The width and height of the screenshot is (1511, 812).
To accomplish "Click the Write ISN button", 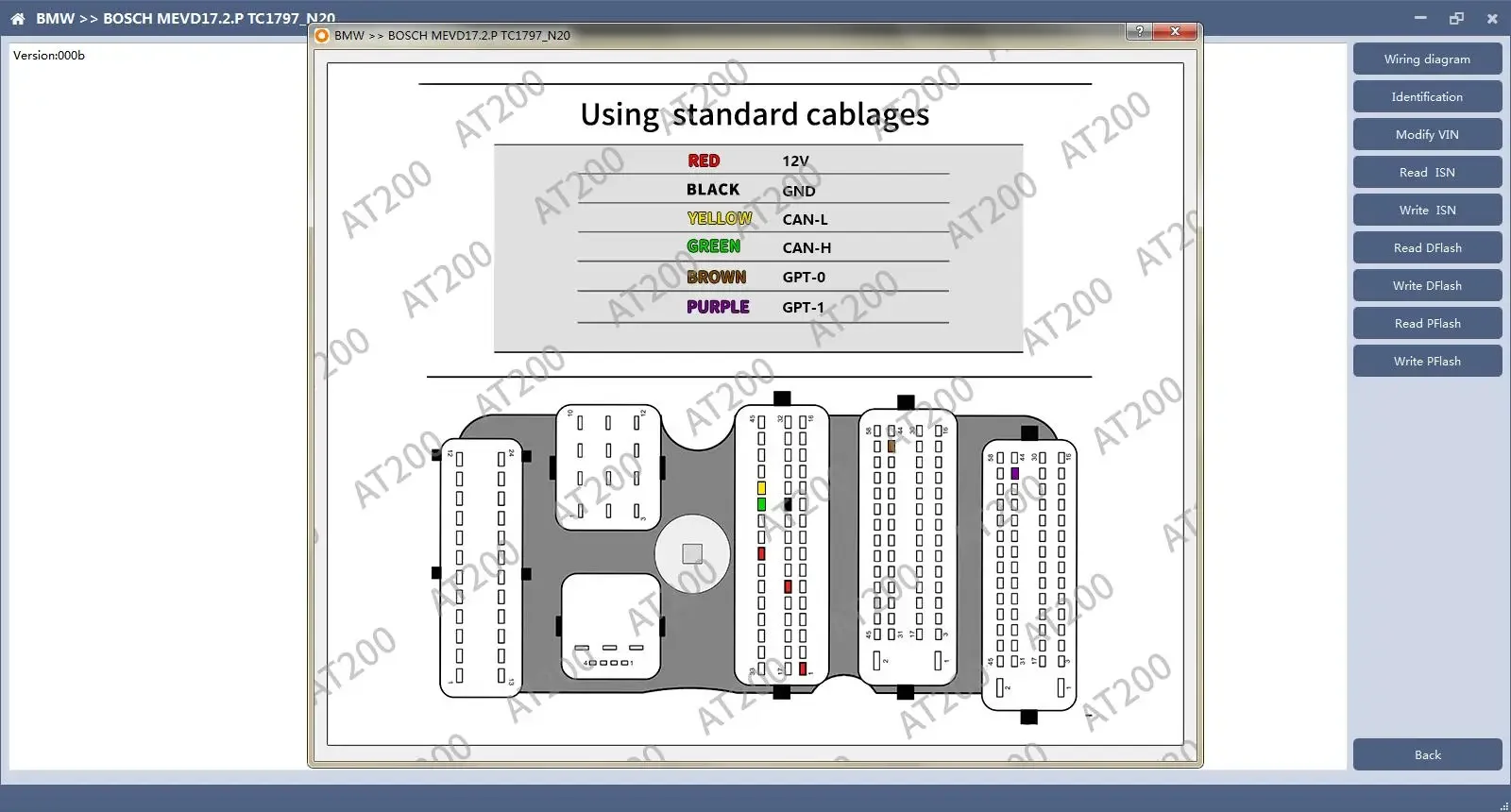I will click(1427, 210).
